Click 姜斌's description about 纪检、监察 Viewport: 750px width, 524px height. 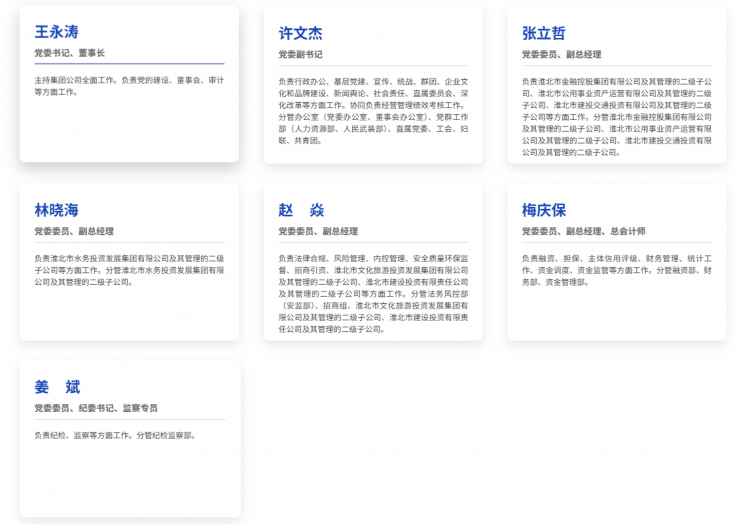click(115, 435)
